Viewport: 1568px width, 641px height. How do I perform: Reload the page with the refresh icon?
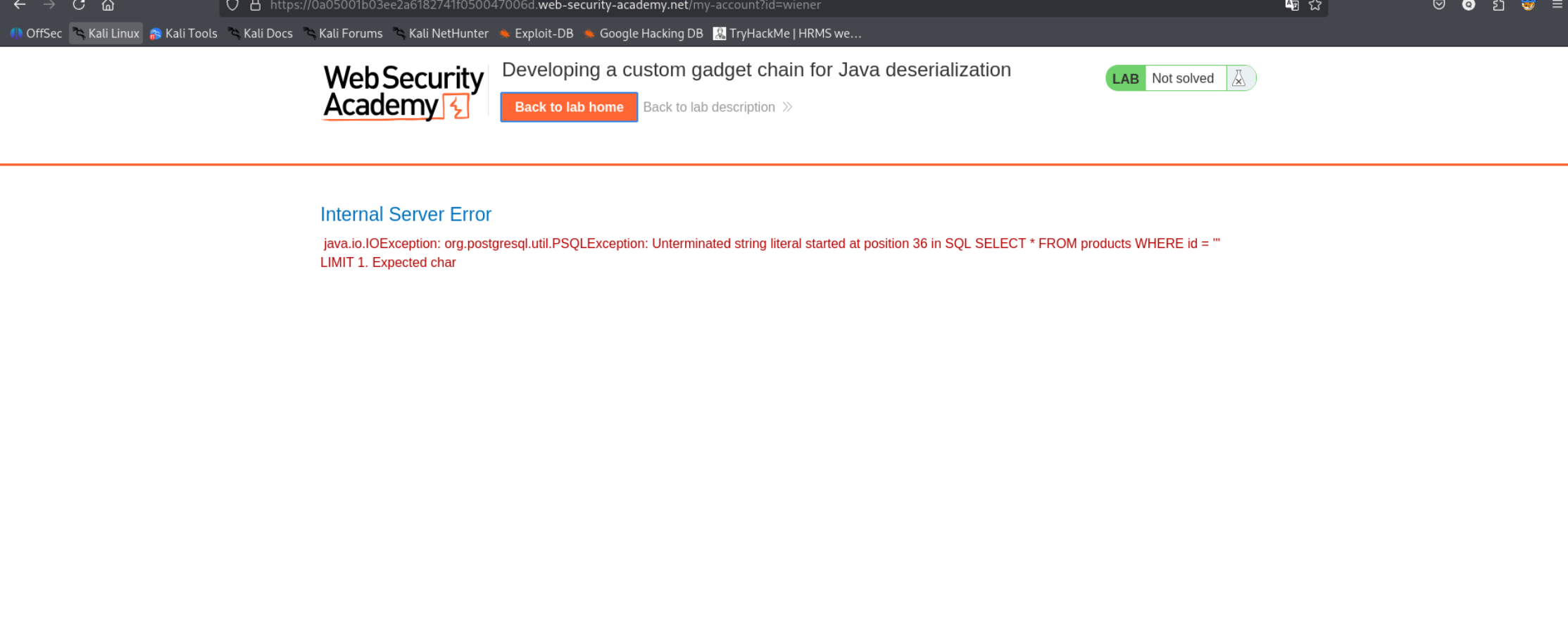78,5
